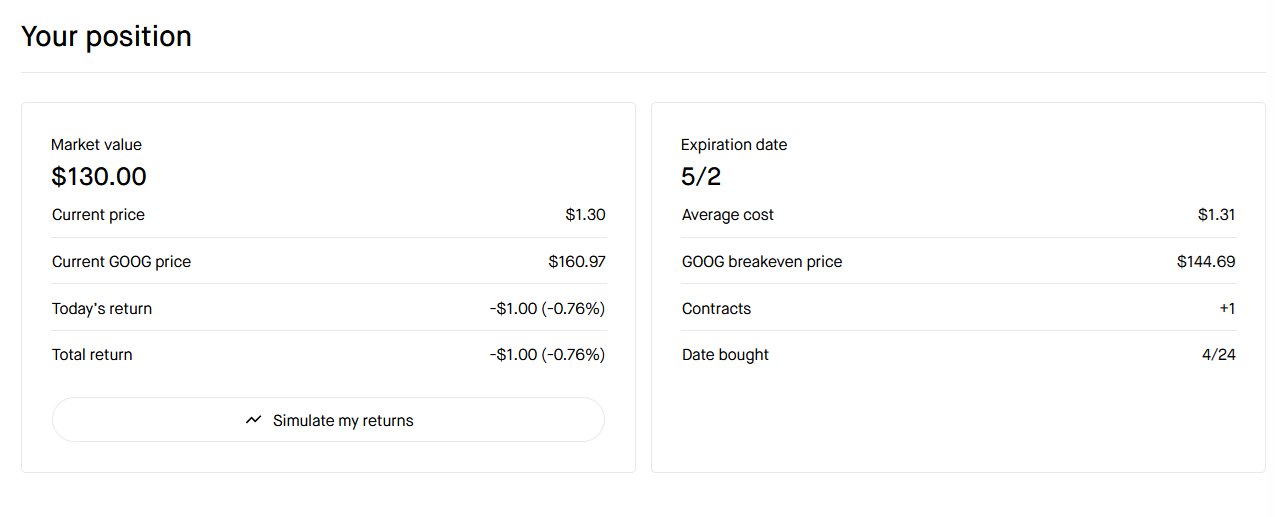Image resolution: width=1275 pixels, height=517 pixels.
Task: Click the Your position heading
Action: click(106, 37)
